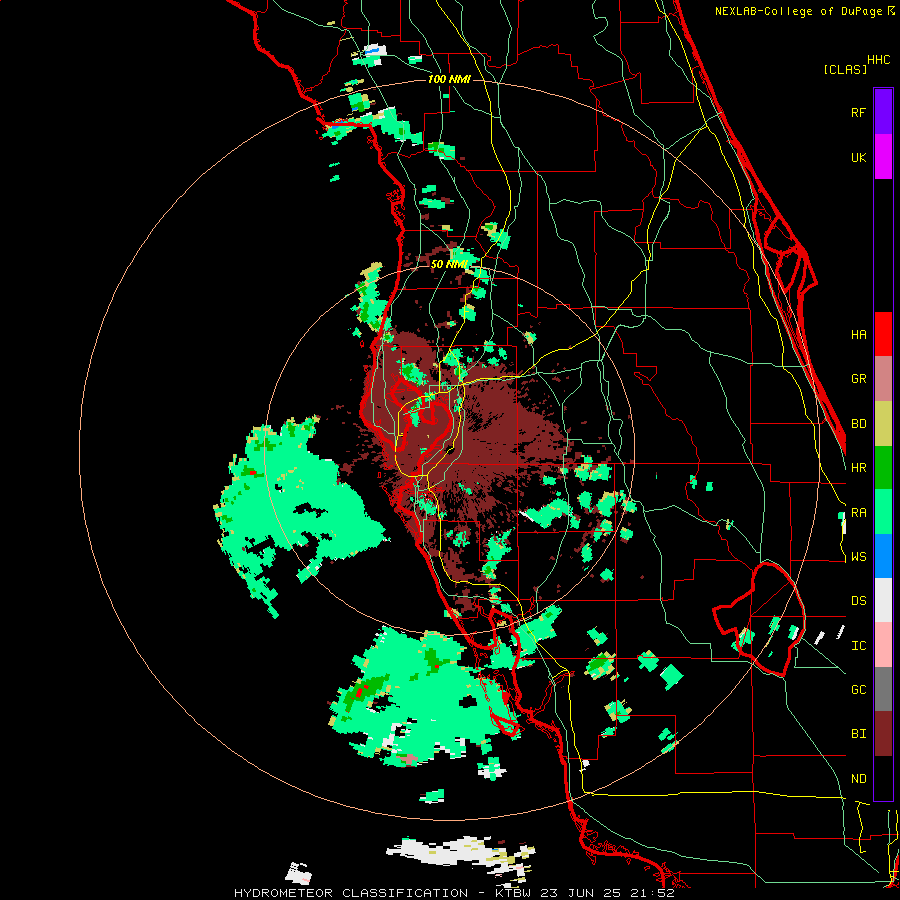Viewport: 900px width, 900px height.
Task: Click the BI legend label
Action: 858,734
